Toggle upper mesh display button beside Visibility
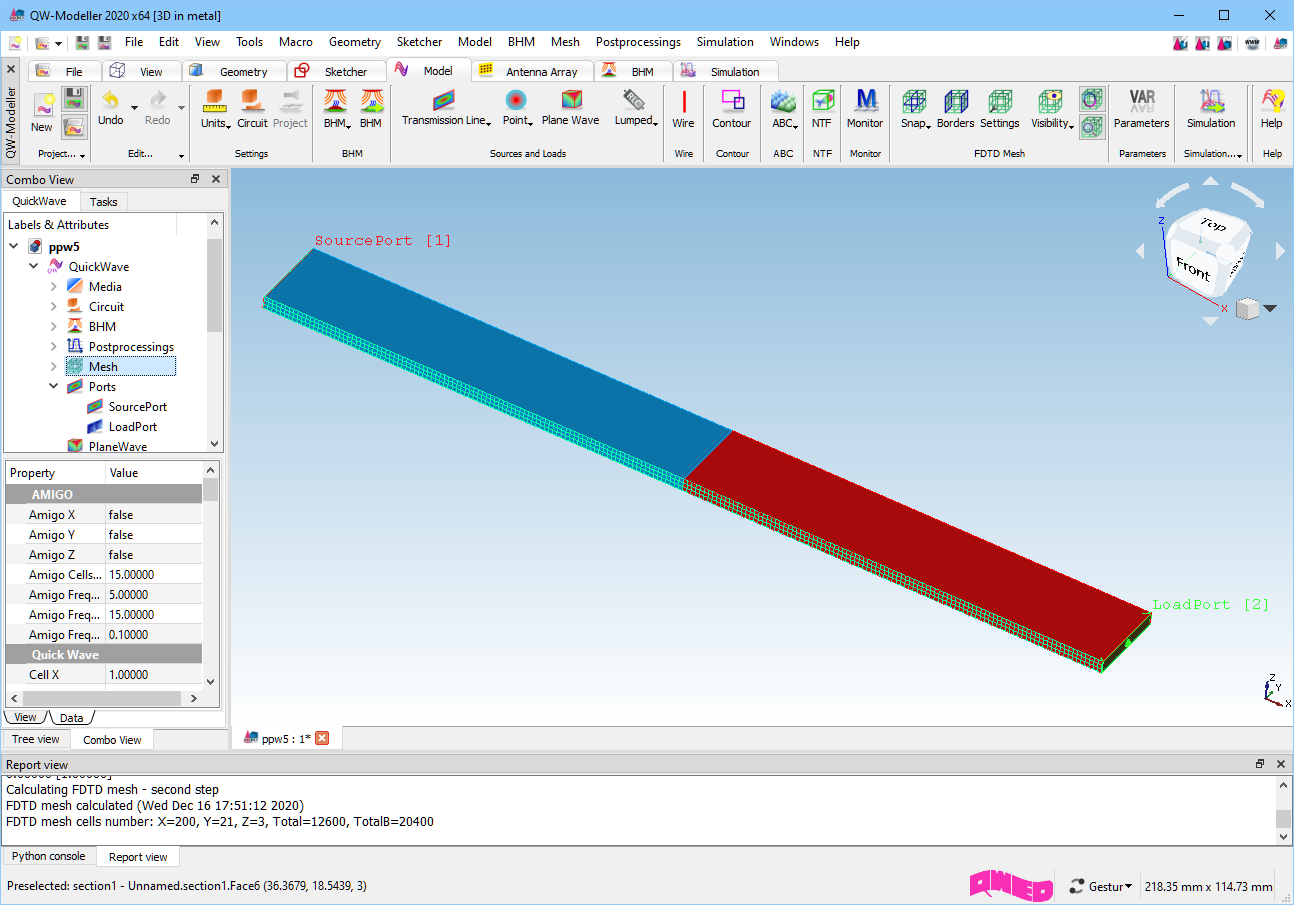 coord(1092,99)
